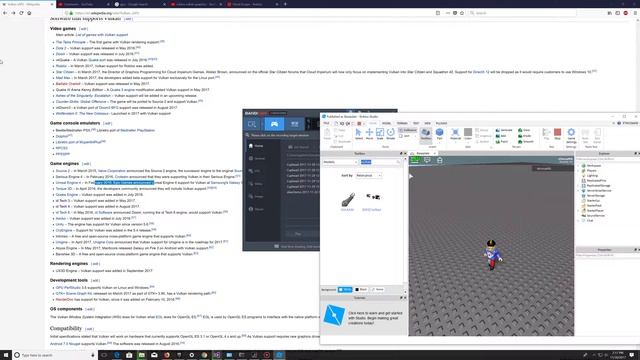The height and width of the screenshot is (360, 640).
Task: Toggle the Join checkbox in the ribbon
Action: pyautogui.click(x=404, y=136)
